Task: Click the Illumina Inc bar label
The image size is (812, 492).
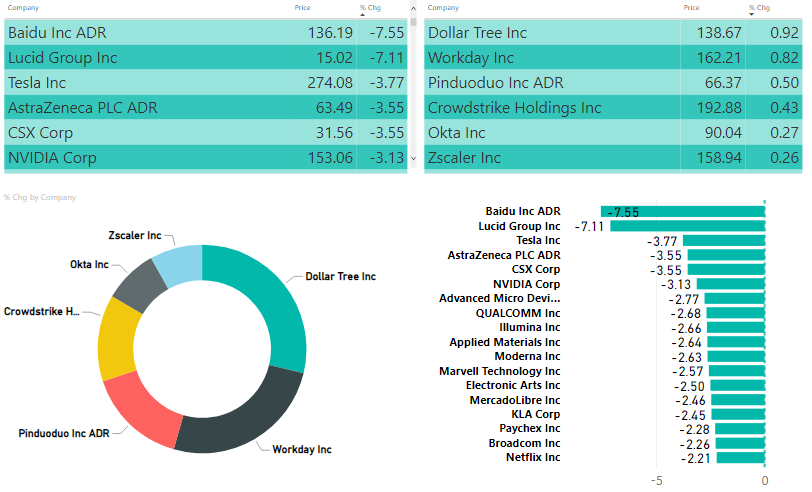Action: 530,327
